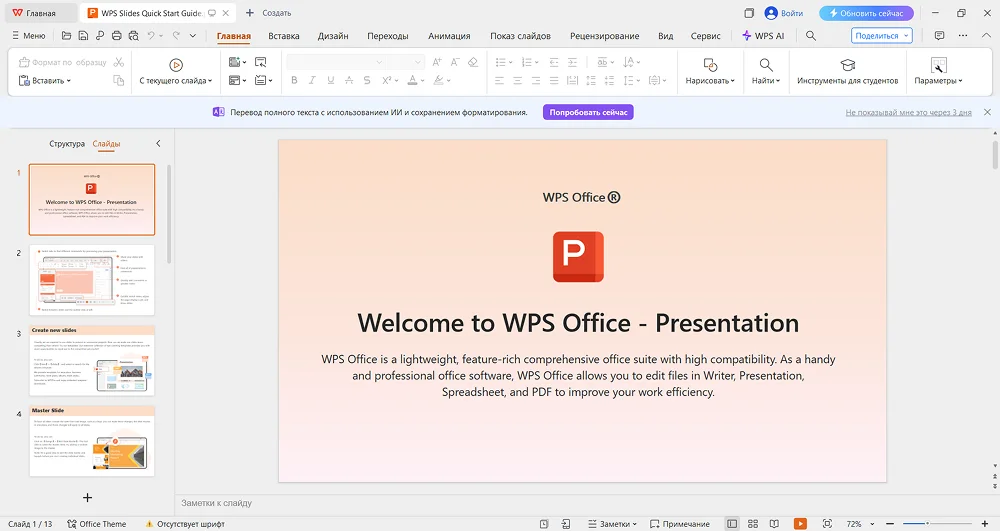1000x531 pixels.
Task: Click Не показывай мне это через 3 дня link
Action: click(908, 112)
